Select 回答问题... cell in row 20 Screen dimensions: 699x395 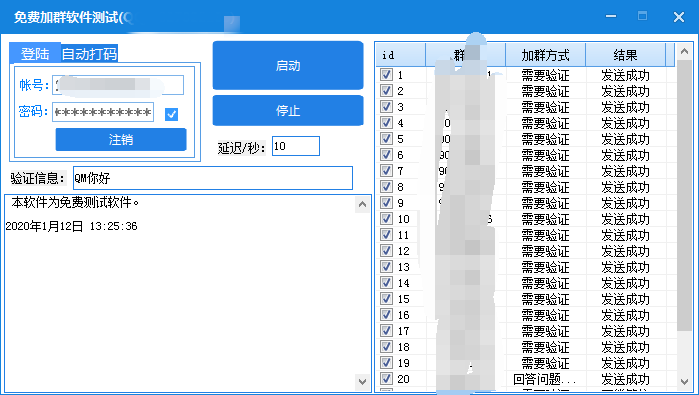[x=544, y=379]
